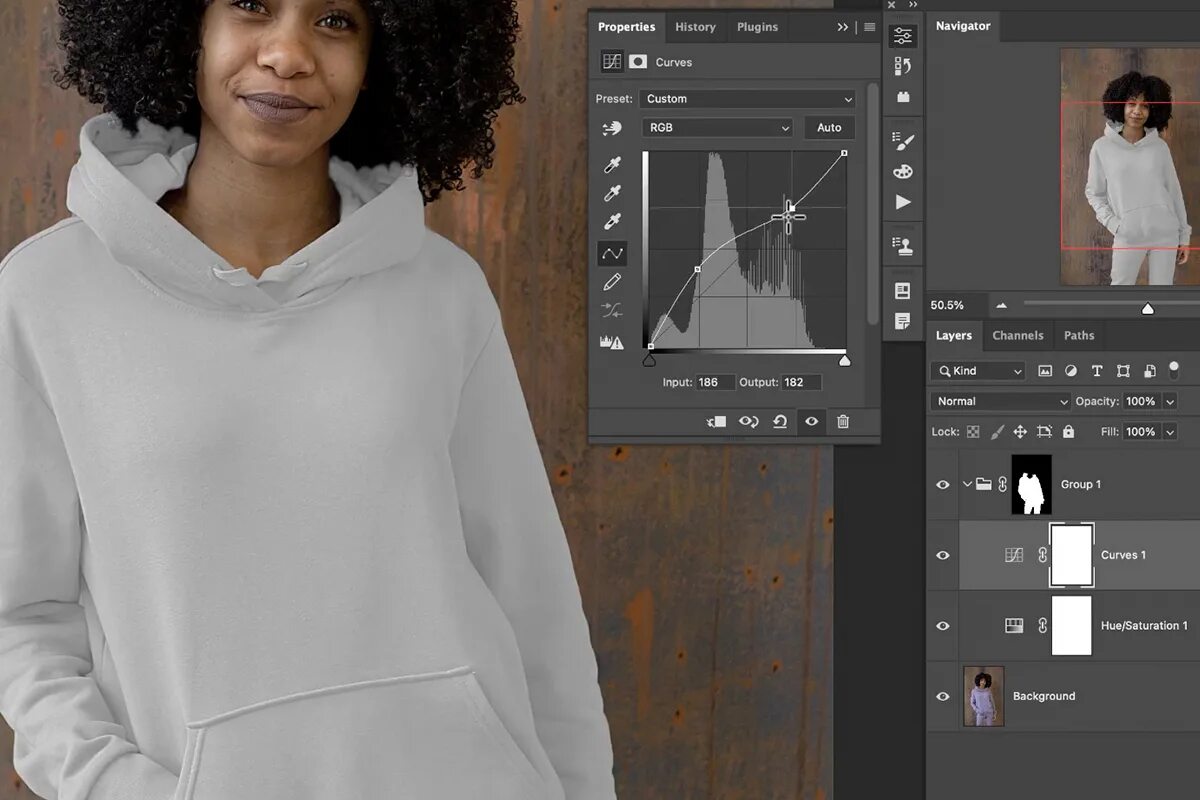1200x800 pixels.
Task: Hide the Hue/Saturation 1 layer
Action: (x=943, y=626)
